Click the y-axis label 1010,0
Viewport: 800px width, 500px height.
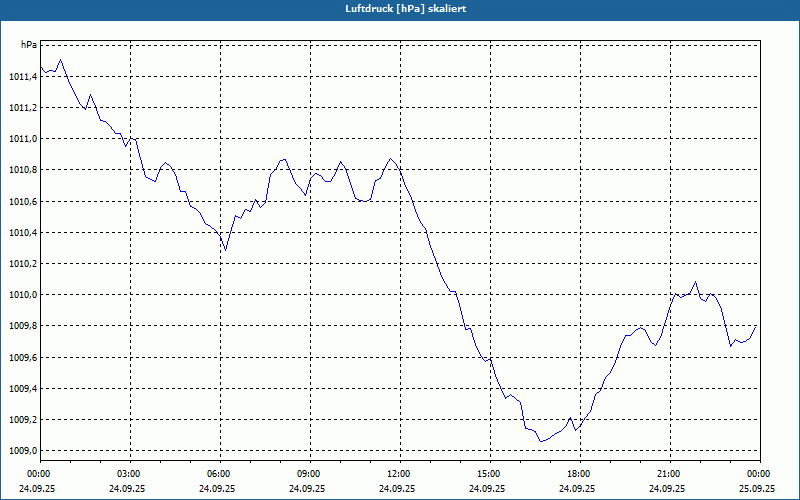pyautogui.click(x=23, y=295)
